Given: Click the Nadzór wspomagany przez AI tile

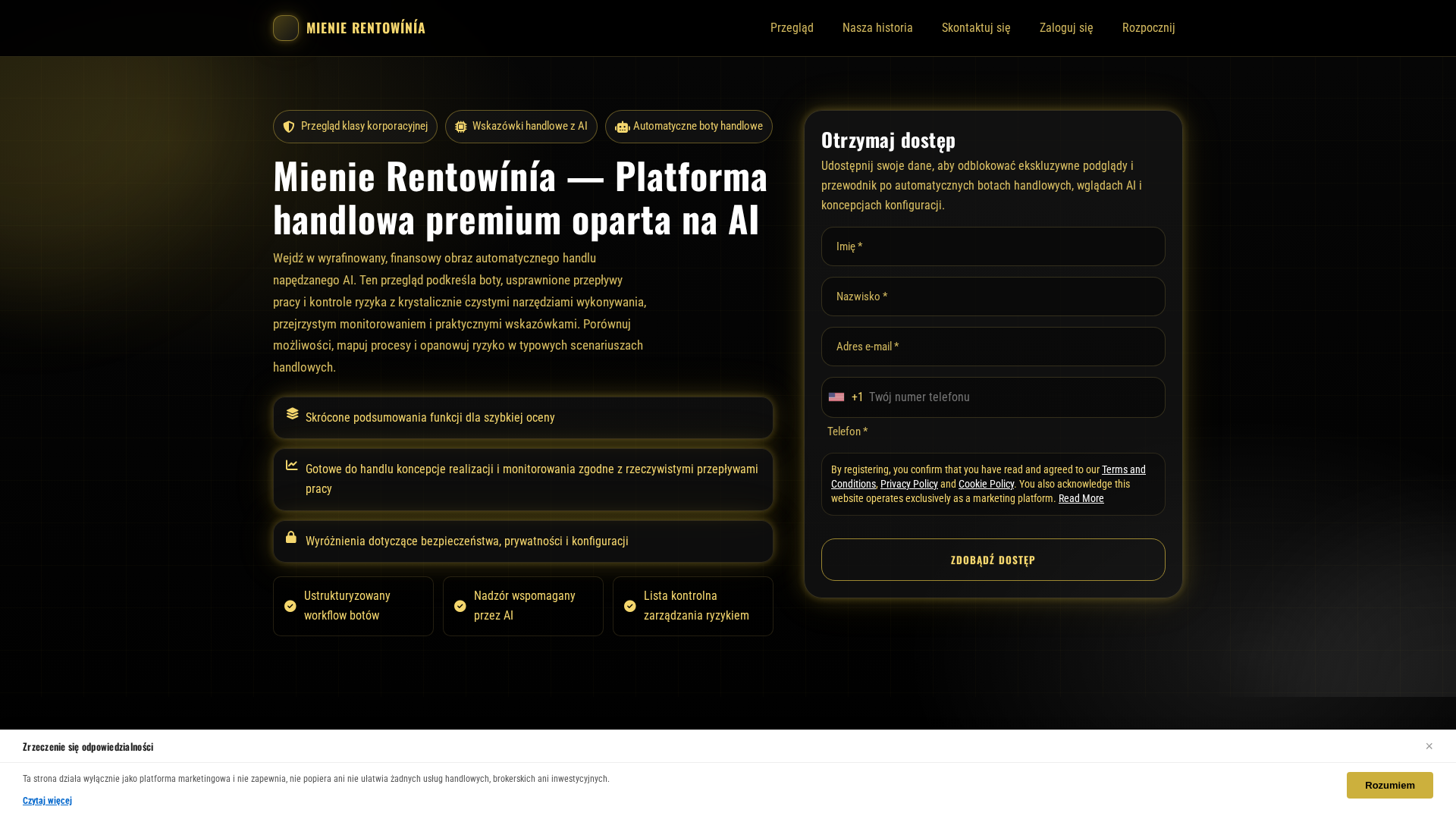Looking at the screenshot, I should tap(523, 606).
